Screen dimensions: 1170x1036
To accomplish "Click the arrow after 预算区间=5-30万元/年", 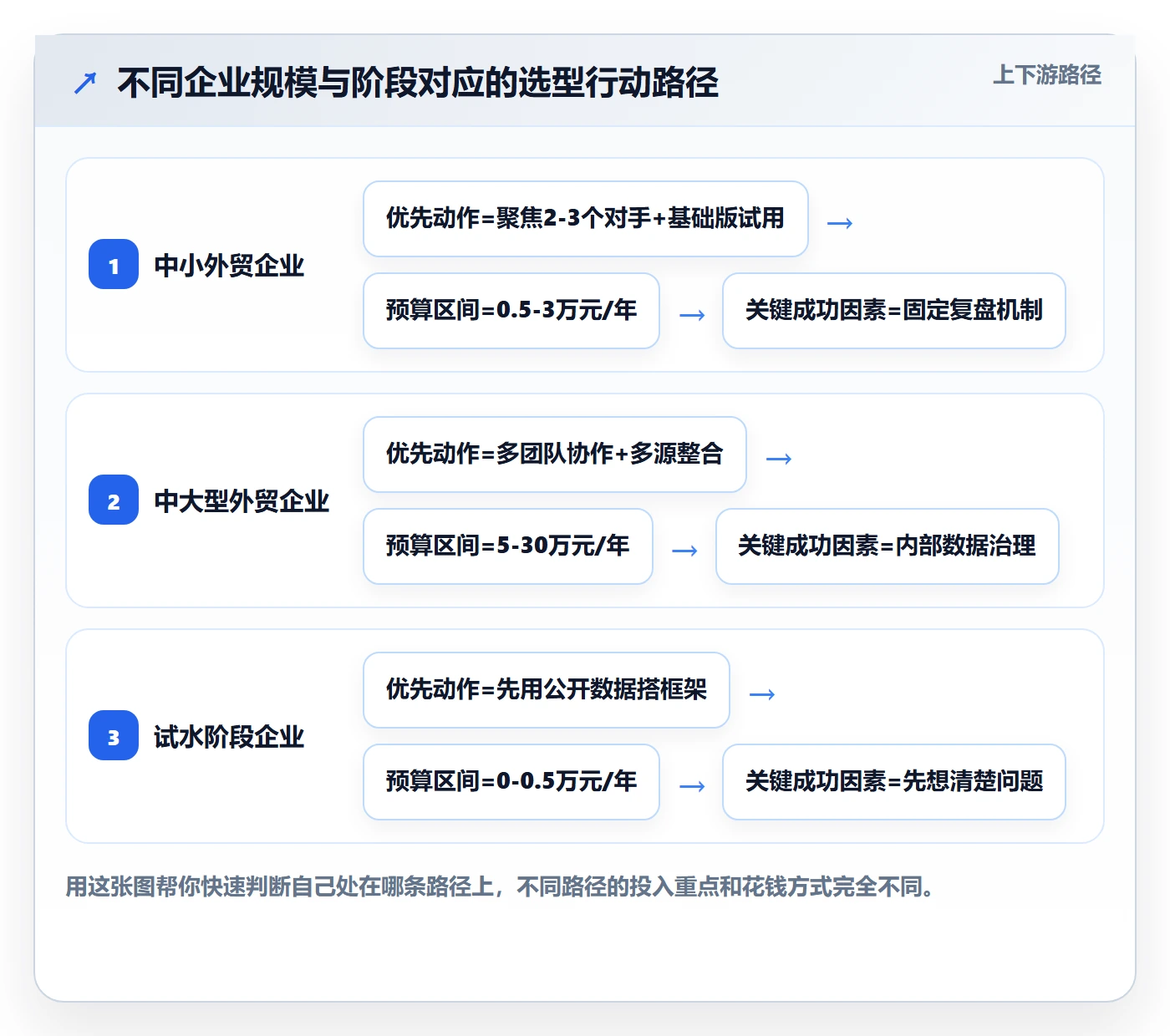I will (685, 551).
